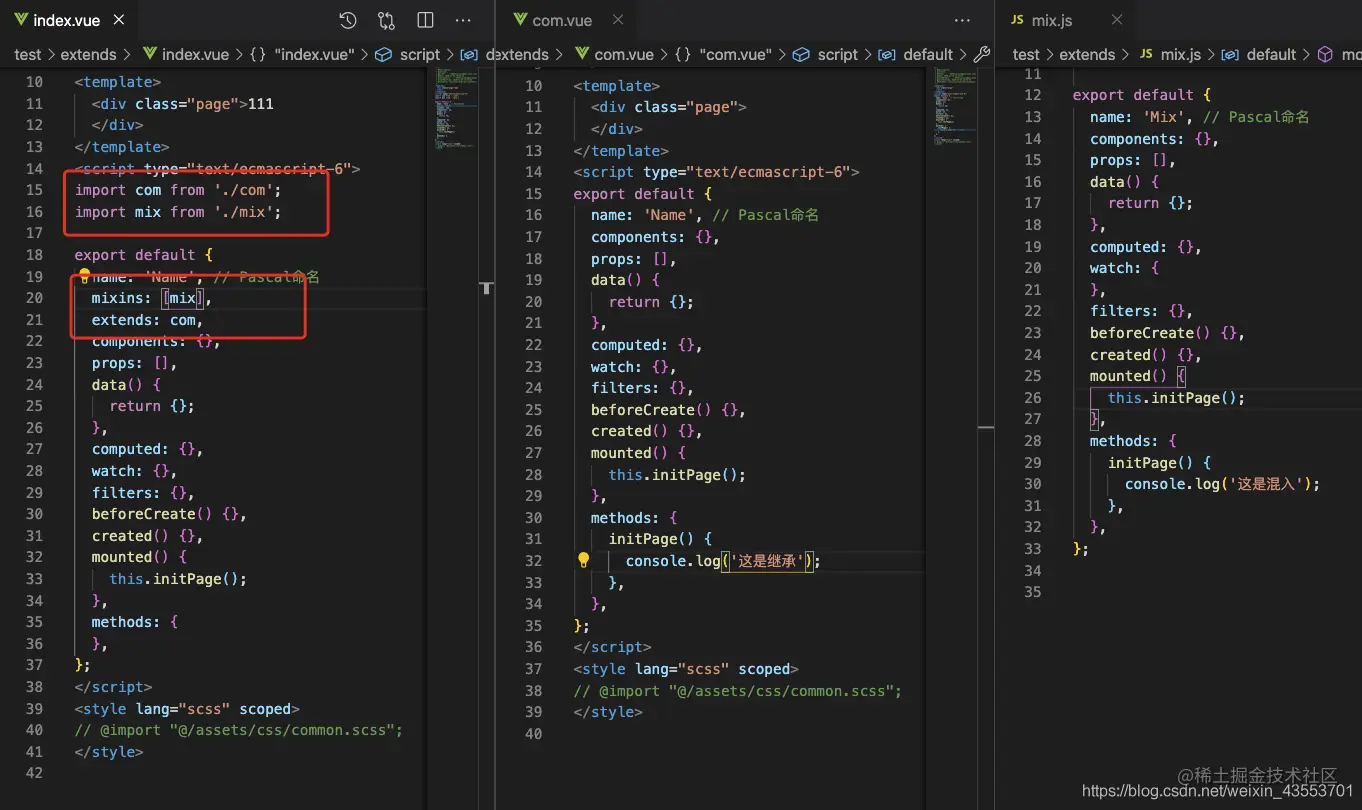Open 'script' breadcrumb in com.vue pane
Image resolution: width=1362 pixels, height=810 pixels.
(826, 55)
